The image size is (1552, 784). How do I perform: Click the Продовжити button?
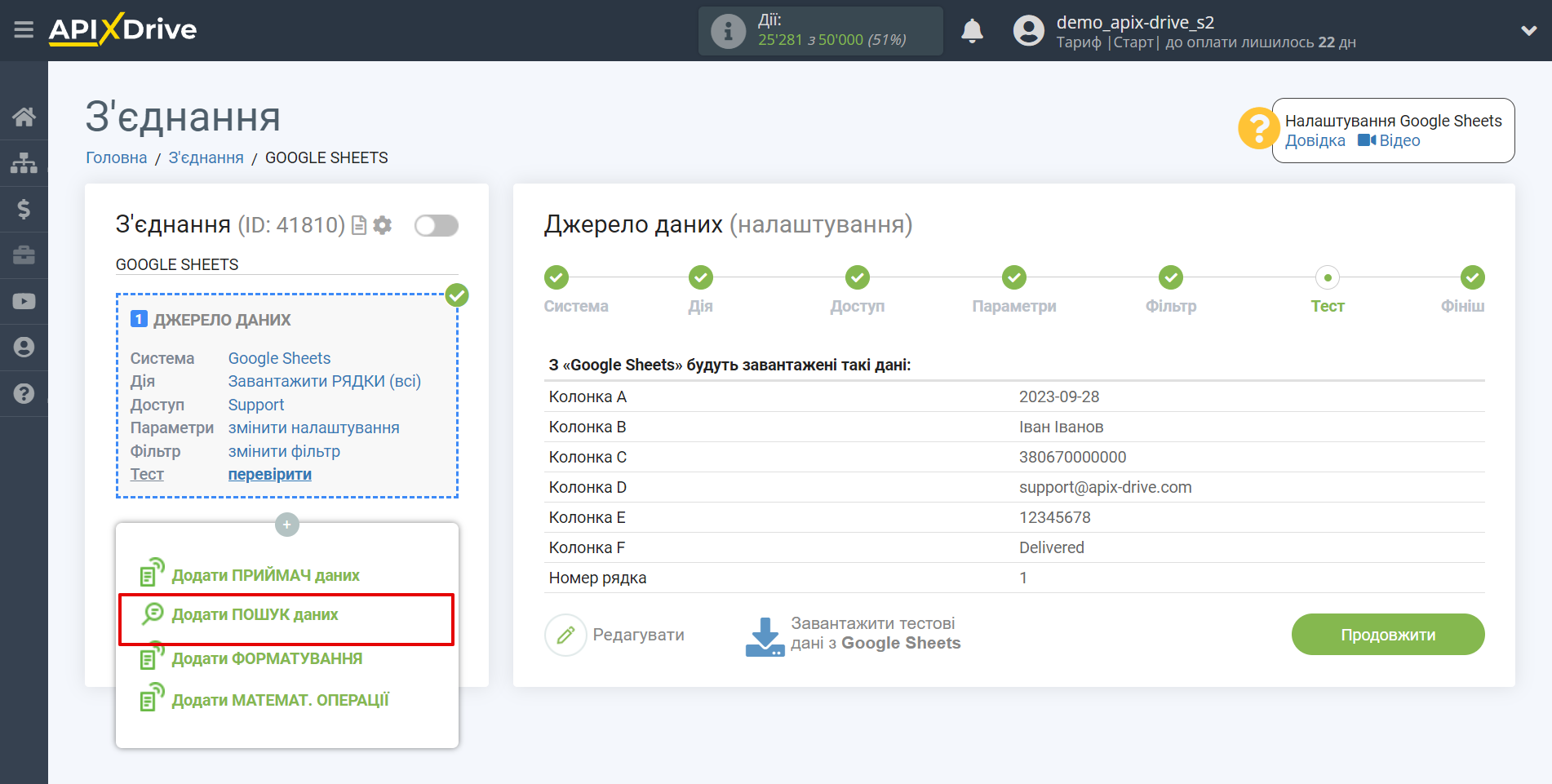click(x=1388, y=634)
